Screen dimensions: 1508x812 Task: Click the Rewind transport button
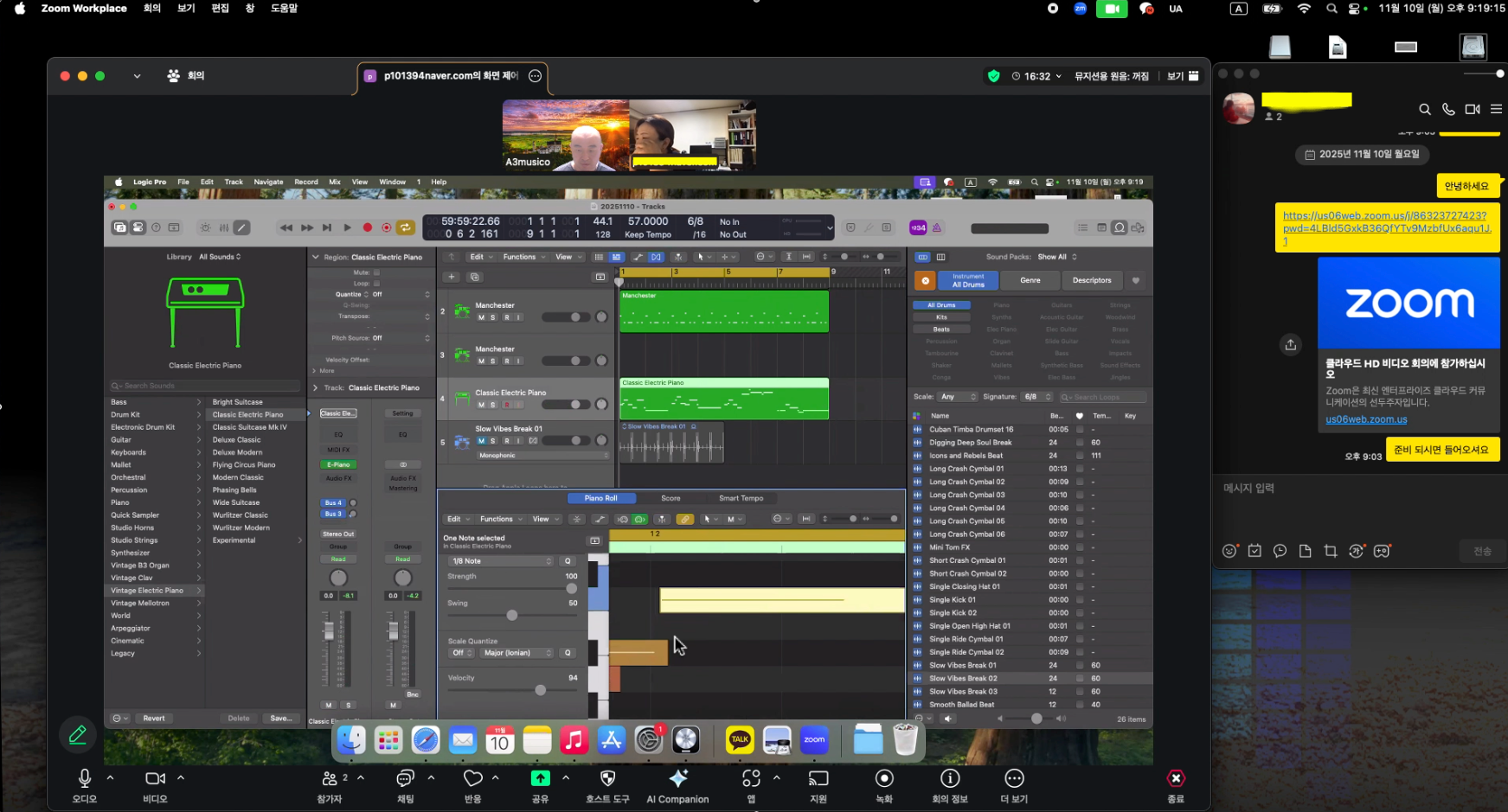286,227
